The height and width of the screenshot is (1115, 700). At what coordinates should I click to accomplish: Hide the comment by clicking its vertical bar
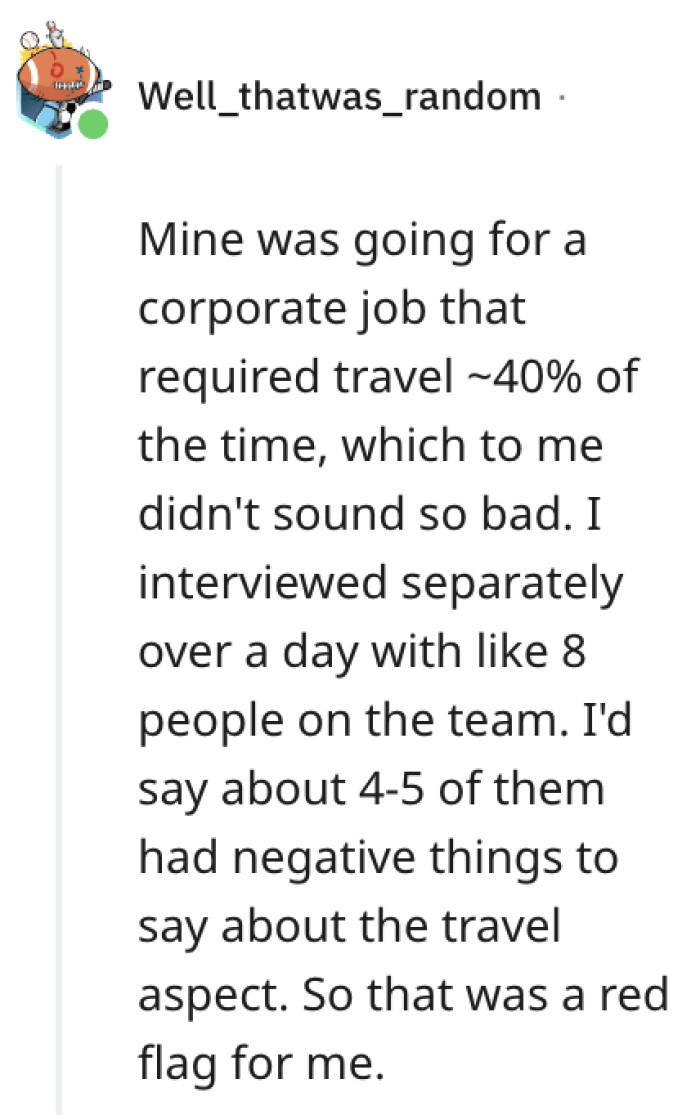pyautogui.click(x=60, y=600)
